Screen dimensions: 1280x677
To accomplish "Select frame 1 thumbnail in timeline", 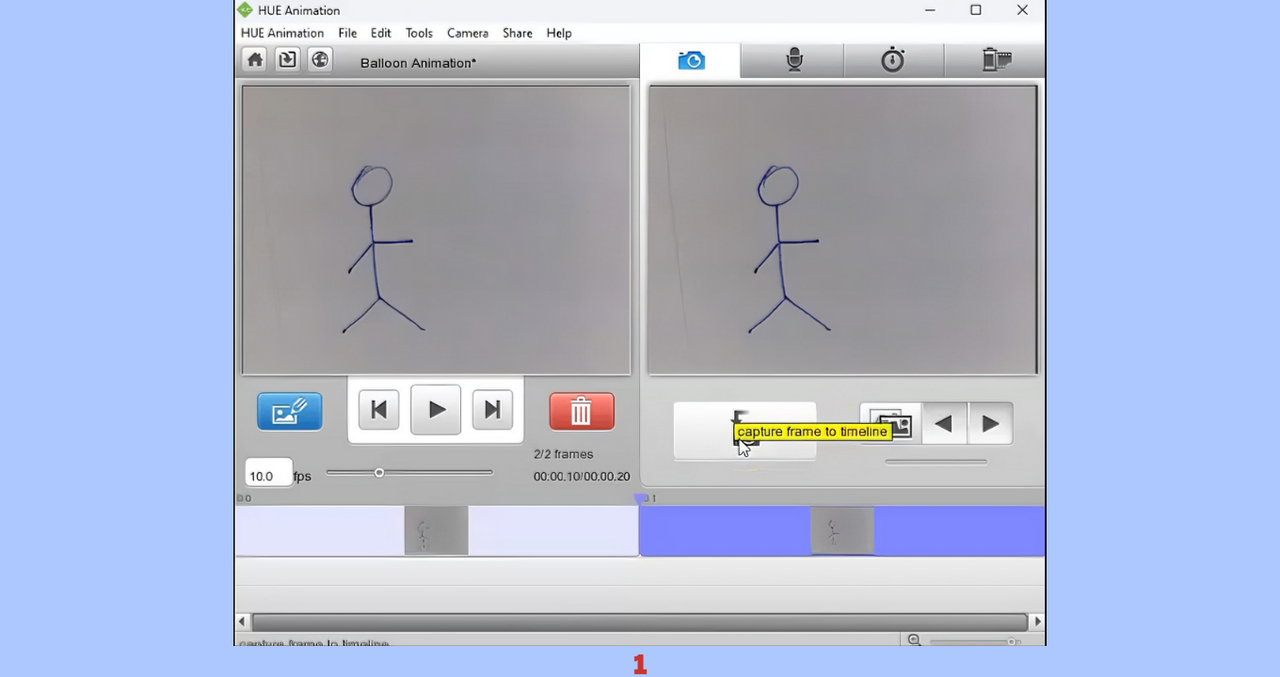I will pos(842,530).
